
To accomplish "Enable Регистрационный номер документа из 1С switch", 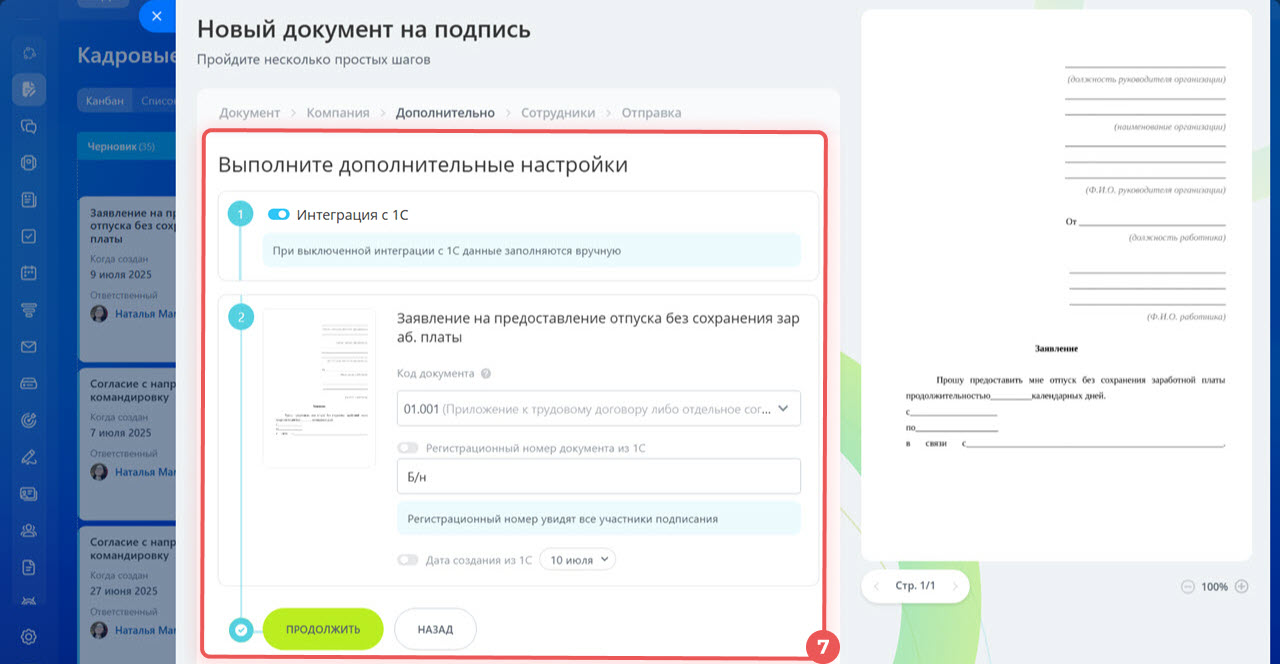I will pyautogui.click(x=408, y=448).
